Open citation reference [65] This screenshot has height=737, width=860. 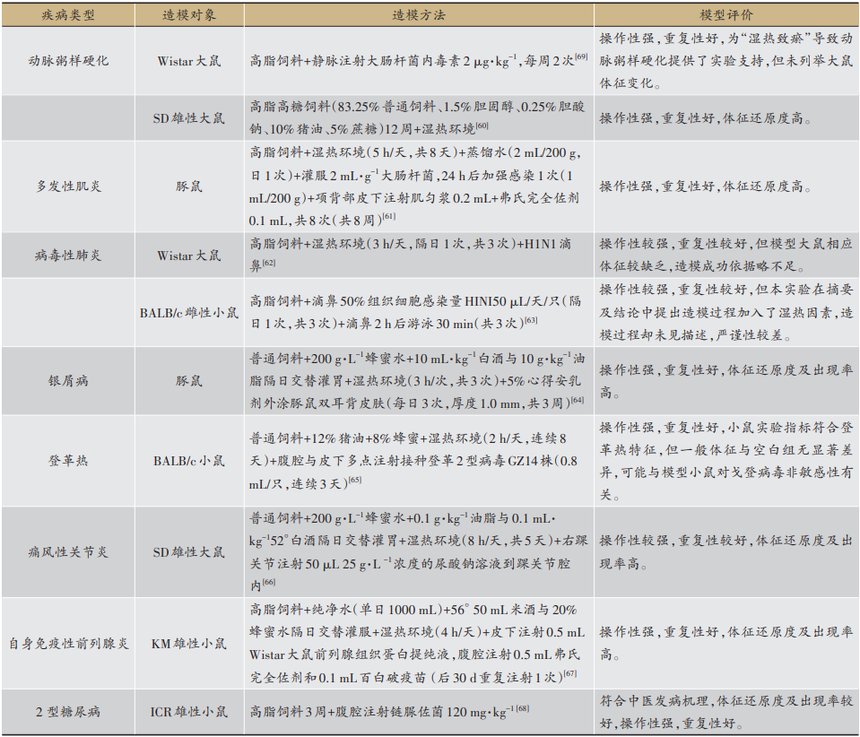point(355,481)
